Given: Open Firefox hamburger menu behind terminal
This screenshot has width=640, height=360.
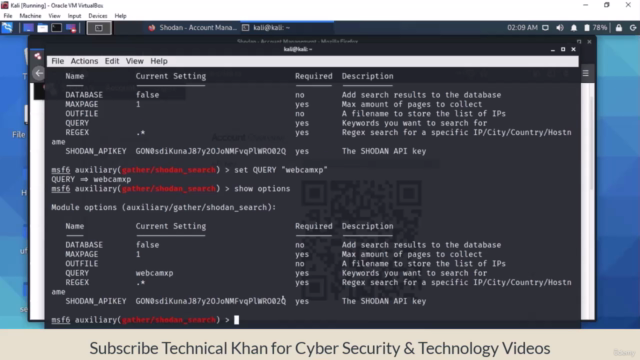Looking at the screenshot, I should pos(586,73).
